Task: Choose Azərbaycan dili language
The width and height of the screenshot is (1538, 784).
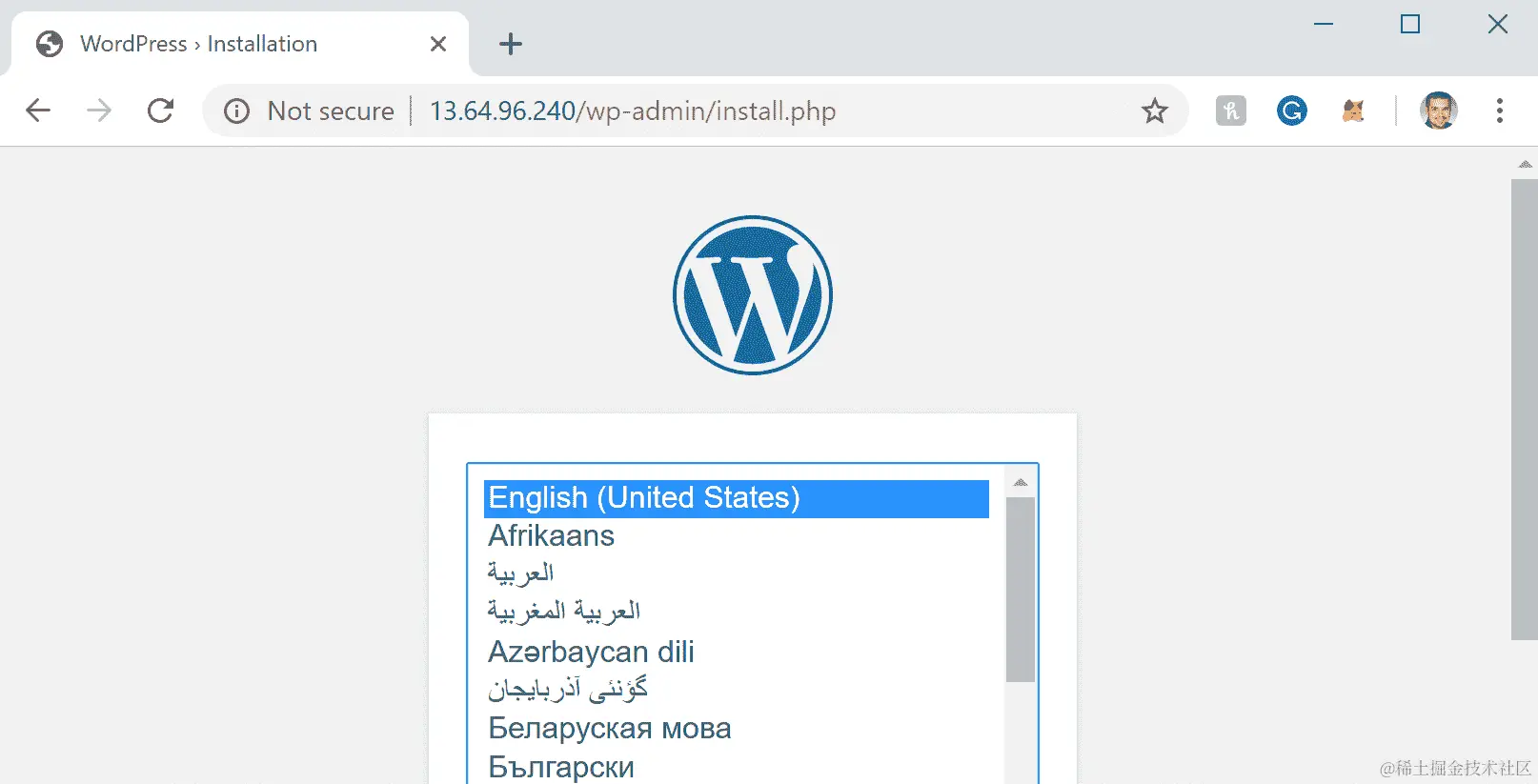Action: (x=737, y=652)
